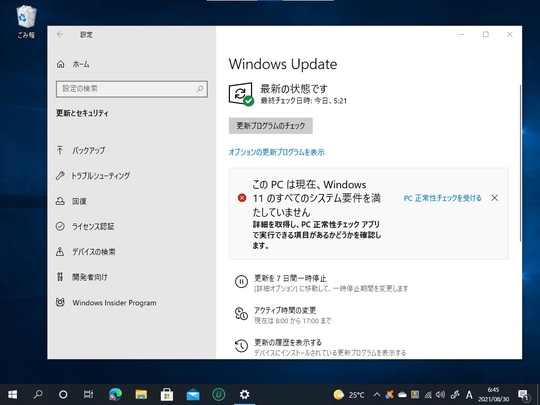Click the Windows Update sync status icon
Image resolution: width=540 pixels, height=405 pixels.
pyautogui.click(x=241, y=94)
